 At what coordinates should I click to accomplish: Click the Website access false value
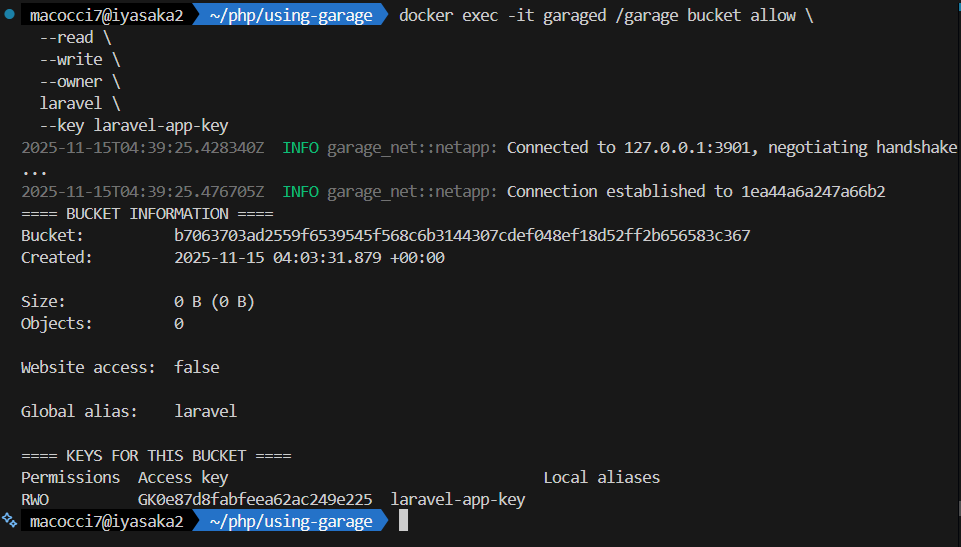[196, 367]
